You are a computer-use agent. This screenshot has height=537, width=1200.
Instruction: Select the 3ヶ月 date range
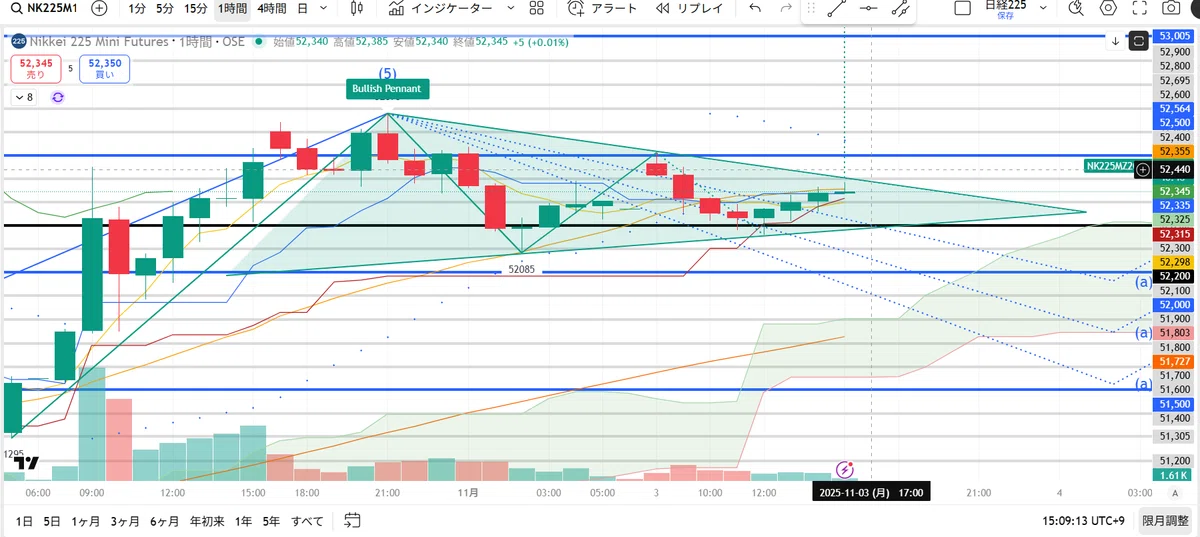pos(125,521)
